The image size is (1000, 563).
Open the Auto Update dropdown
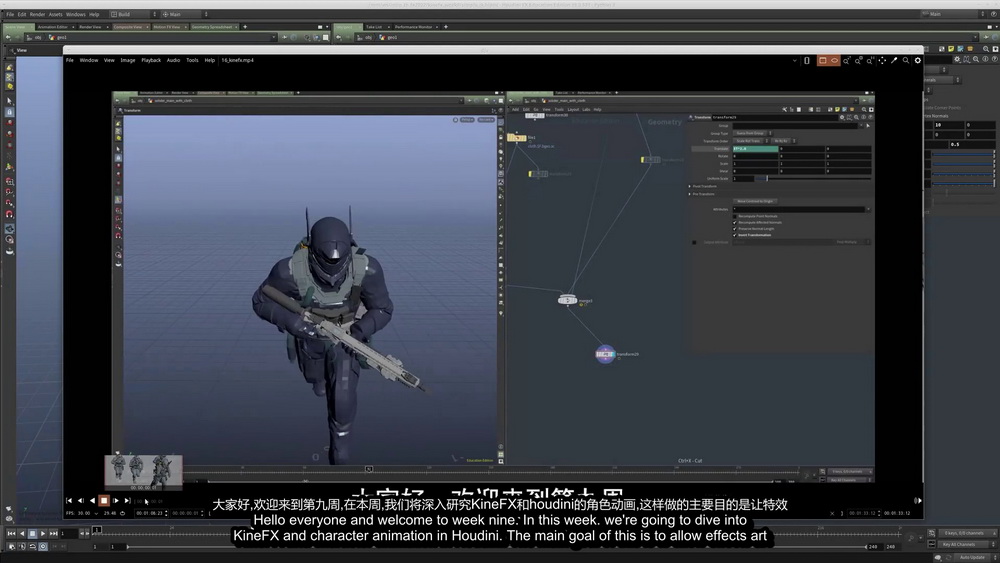(x=974, y=557)
